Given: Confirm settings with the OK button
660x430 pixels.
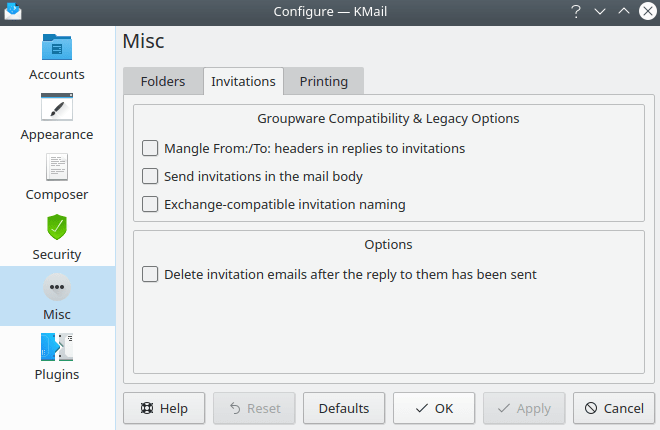Looking at the screenshot, I should tap(433, 408).
